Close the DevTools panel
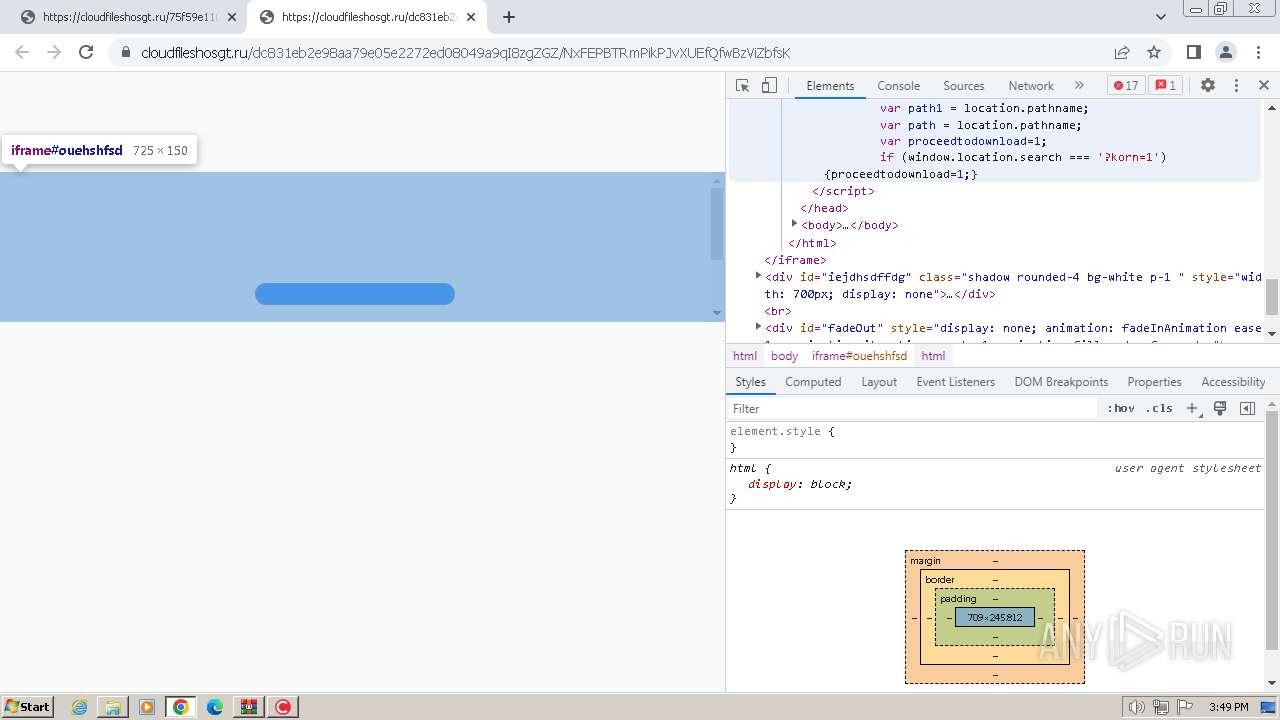 1264,86
